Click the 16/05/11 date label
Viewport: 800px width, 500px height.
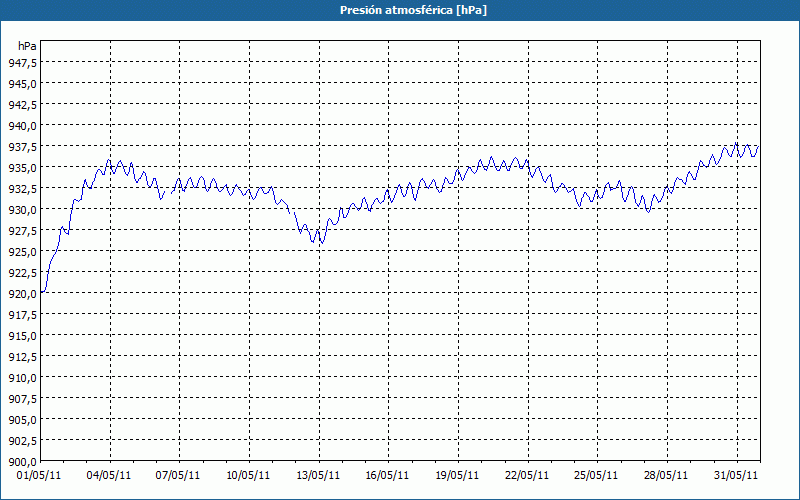[387, 476]
